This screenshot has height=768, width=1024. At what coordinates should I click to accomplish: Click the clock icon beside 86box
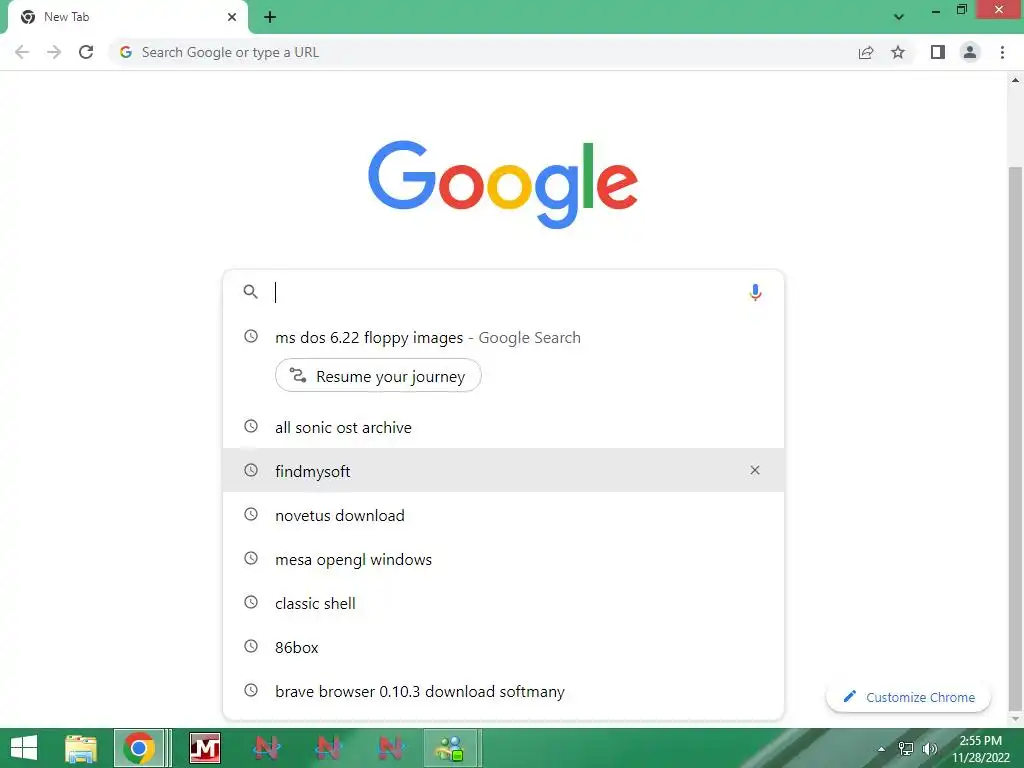pos(251,646)
